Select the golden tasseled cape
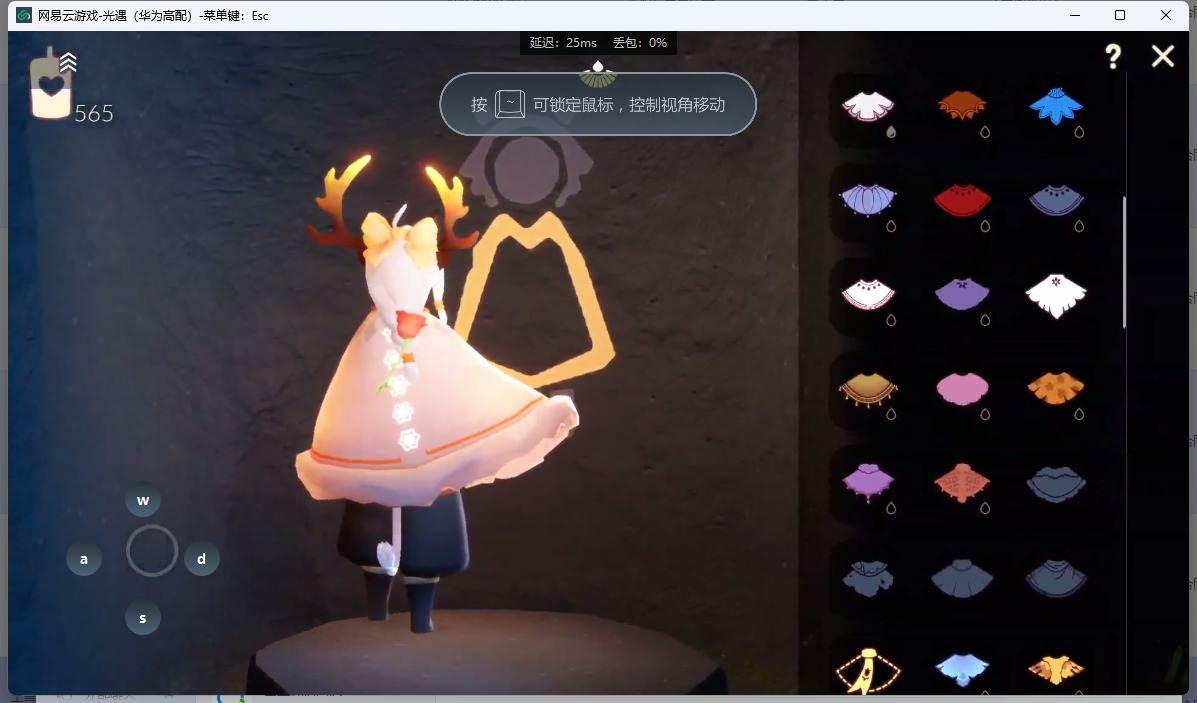This screenshot has width=1197, height=703. tap(868, 389)
